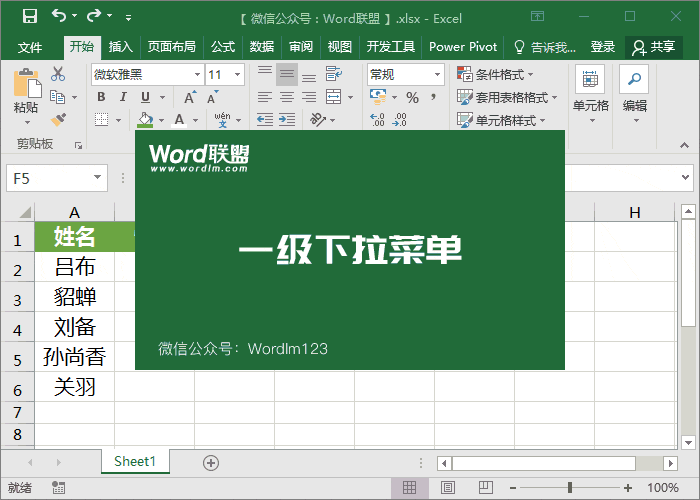Click the macro record icon in status bar
700x500 pixels.
(59, 488)
